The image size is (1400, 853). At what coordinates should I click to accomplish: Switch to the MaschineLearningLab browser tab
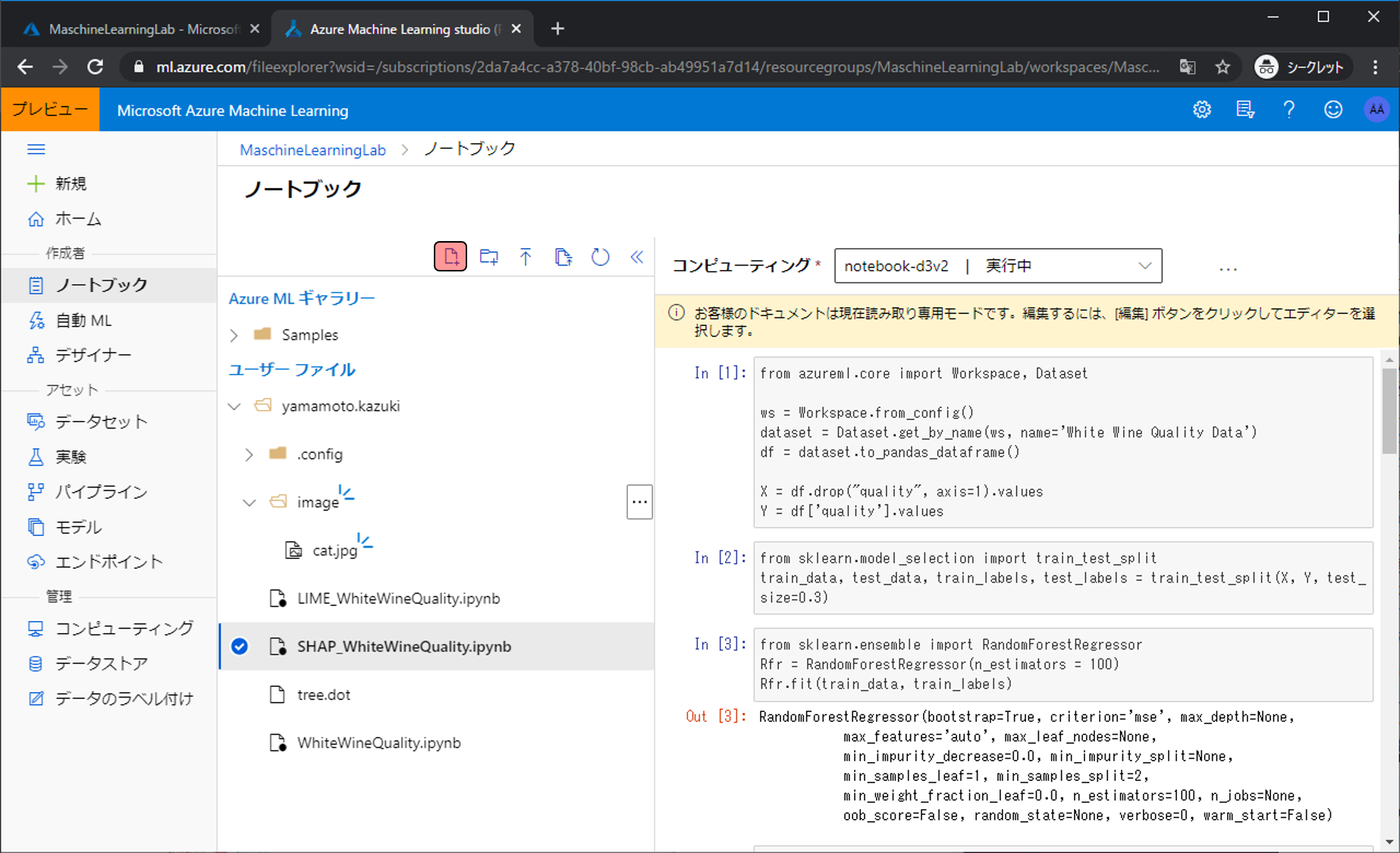click(140, 29)
